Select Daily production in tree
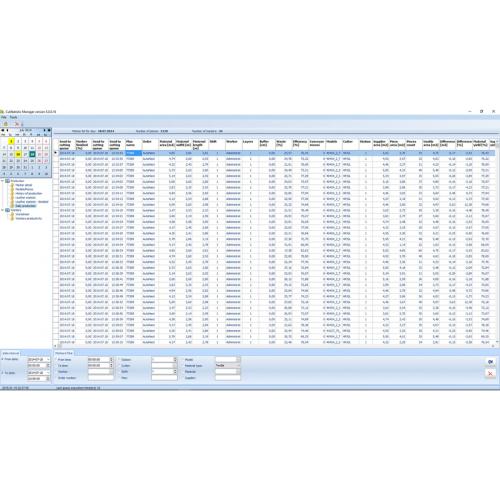 coord(25,206)
